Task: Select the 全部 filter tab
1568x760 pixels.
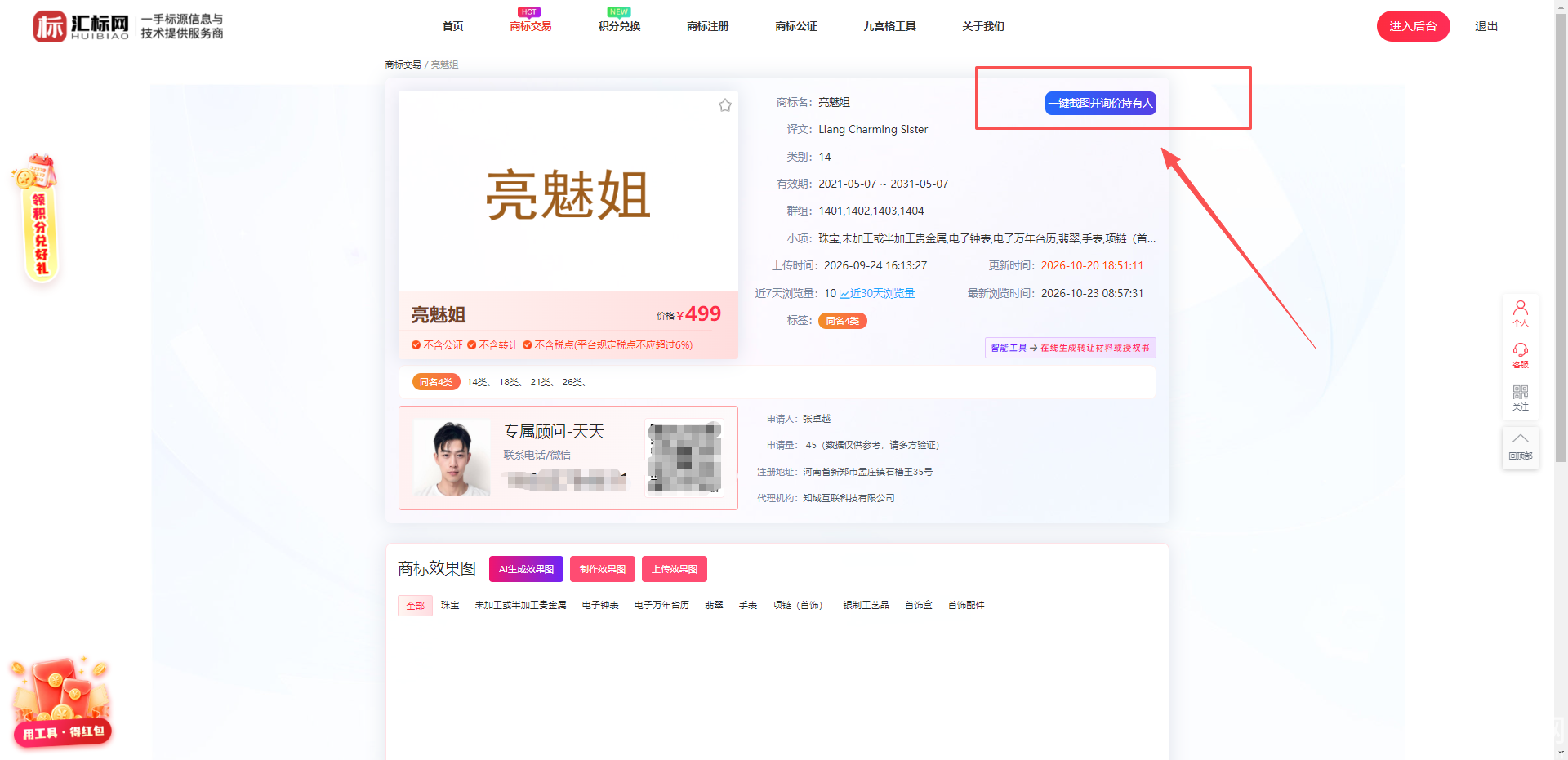Action: click(x=415, y=606)
